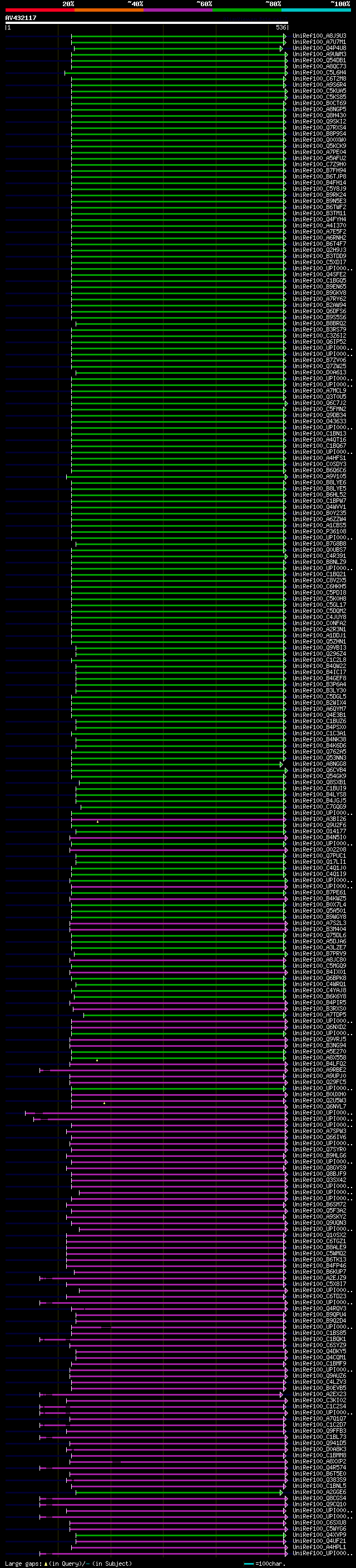The width and height of the screenshot is (356, 1568).
Task: Select the UniRef100_Q75DL6 hit label
Action: pyautogui.click(x=319, y=935)
